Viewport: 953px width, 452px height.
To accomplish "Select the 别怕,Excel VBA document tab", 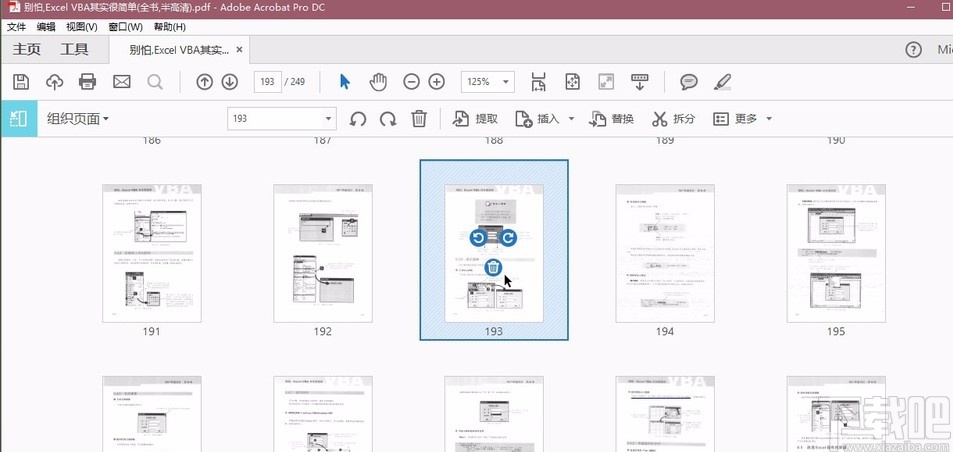I will [179, 50].
